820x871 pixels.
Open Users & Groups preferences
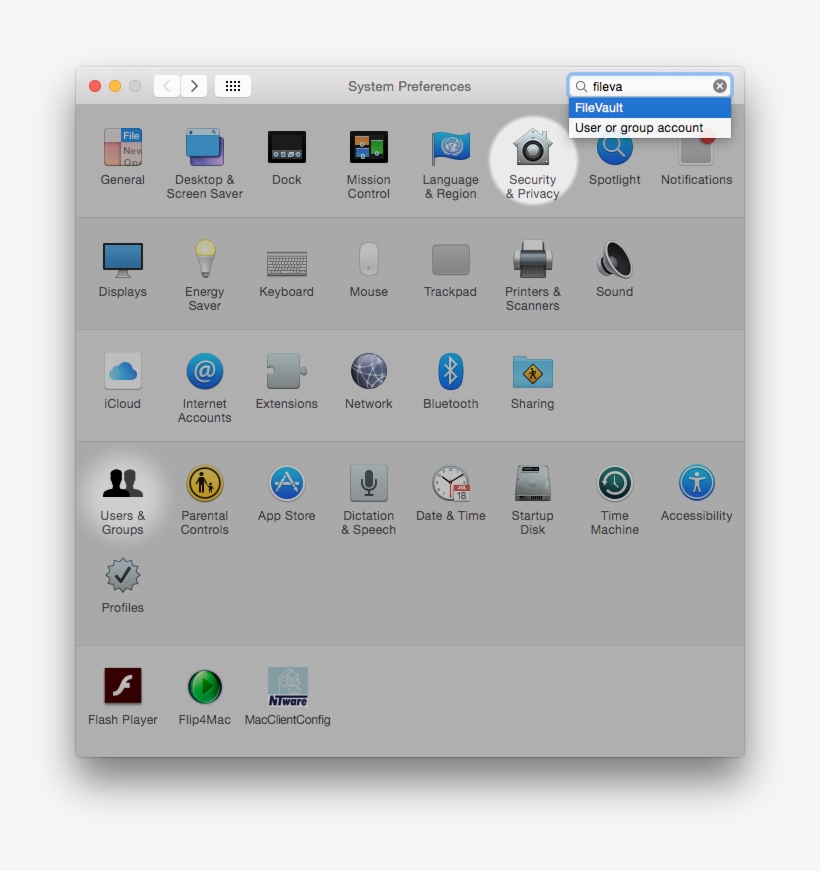coord(122,485)
